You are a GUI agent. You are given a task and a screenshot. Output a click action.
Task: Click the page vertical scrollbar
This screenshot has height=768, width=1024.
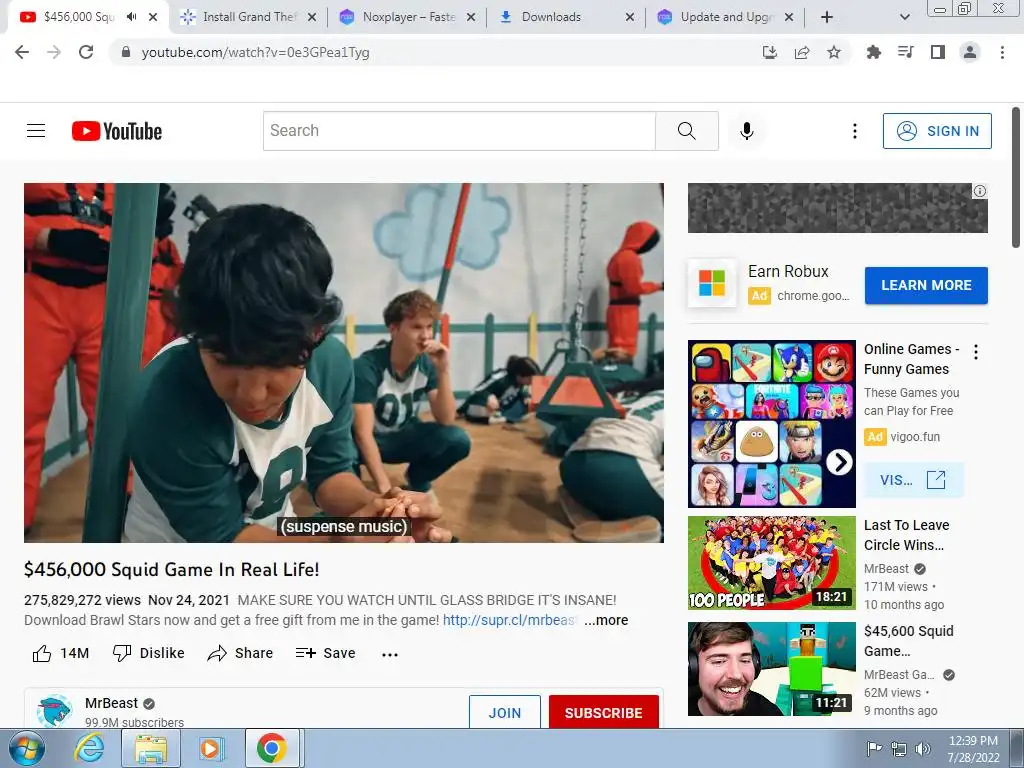[x=1016, y=178]
